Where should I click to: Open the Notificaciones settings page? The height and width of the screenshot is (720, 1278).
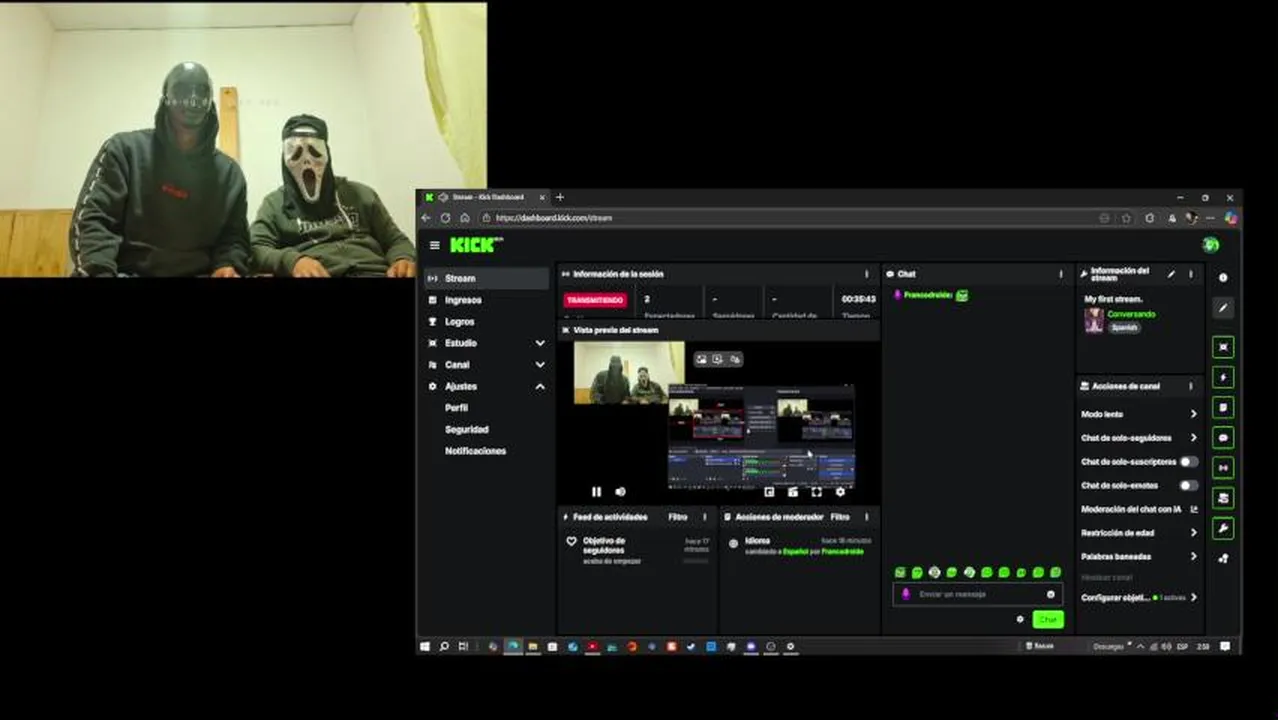pyautogui.click(x=475, y=451)
